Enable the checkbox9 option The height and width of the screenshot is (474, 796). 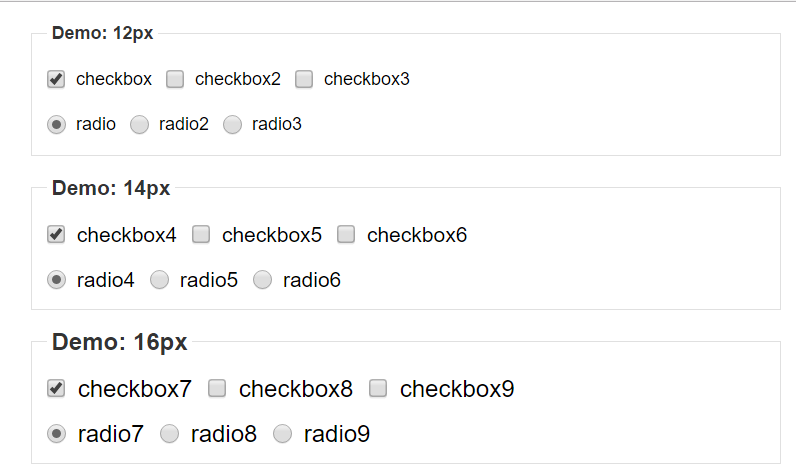click(x=378, y=389)
